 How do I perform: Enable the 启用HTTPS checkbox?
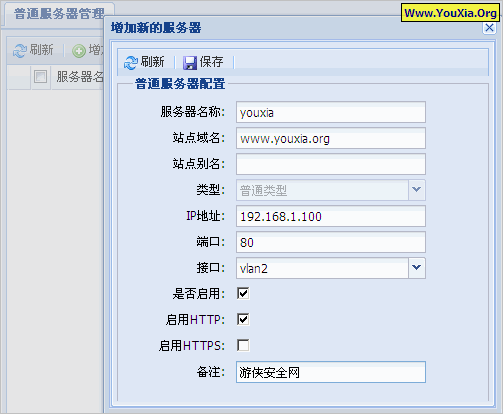click(x=243, y=345)
